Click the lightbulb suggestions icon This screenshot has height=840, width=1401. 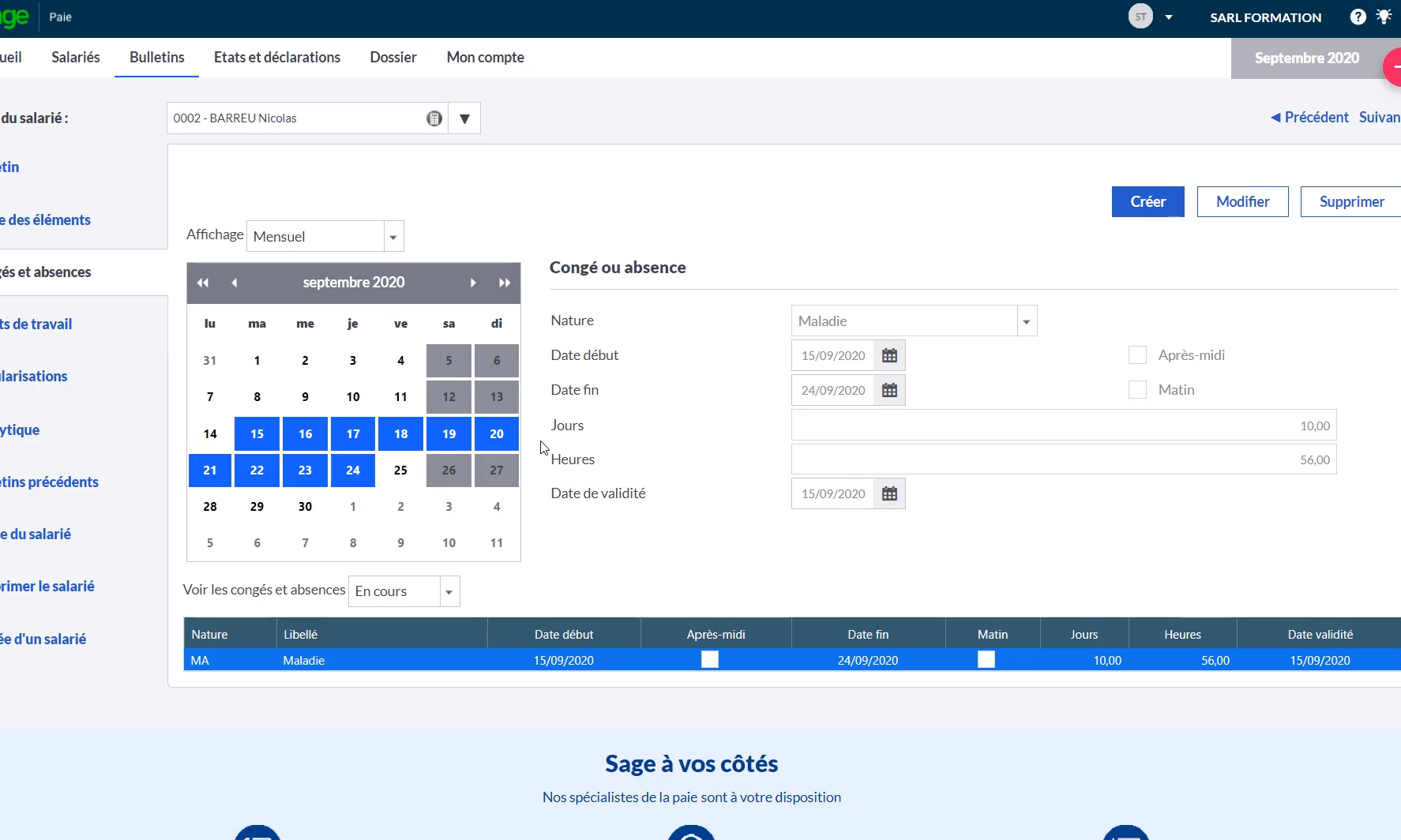pyautogui.click(x=1384, y=17)
